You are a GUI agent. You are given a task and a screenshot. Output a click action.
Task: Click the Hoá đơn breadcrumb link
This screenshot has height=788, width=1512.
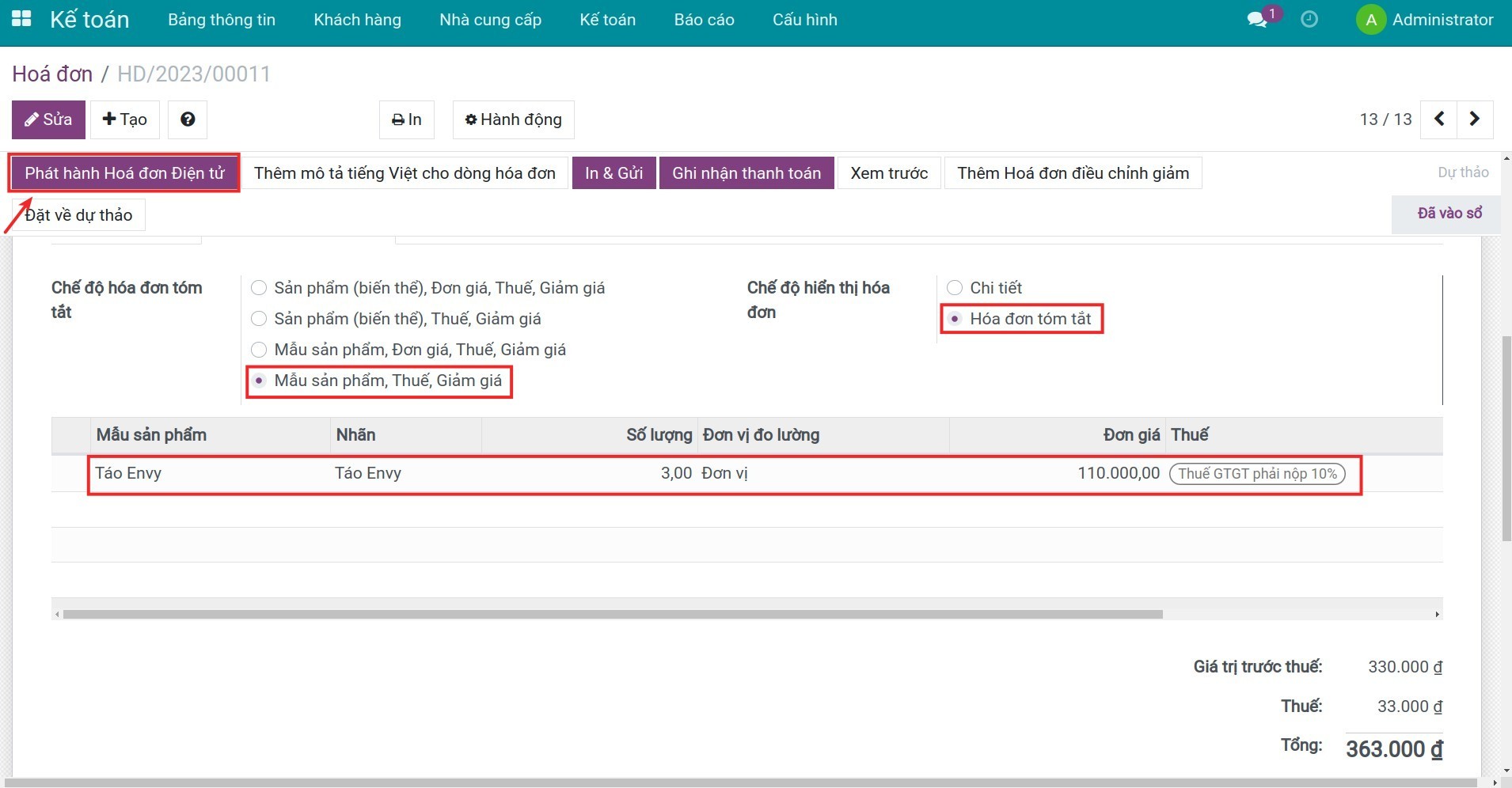(52, 74)
